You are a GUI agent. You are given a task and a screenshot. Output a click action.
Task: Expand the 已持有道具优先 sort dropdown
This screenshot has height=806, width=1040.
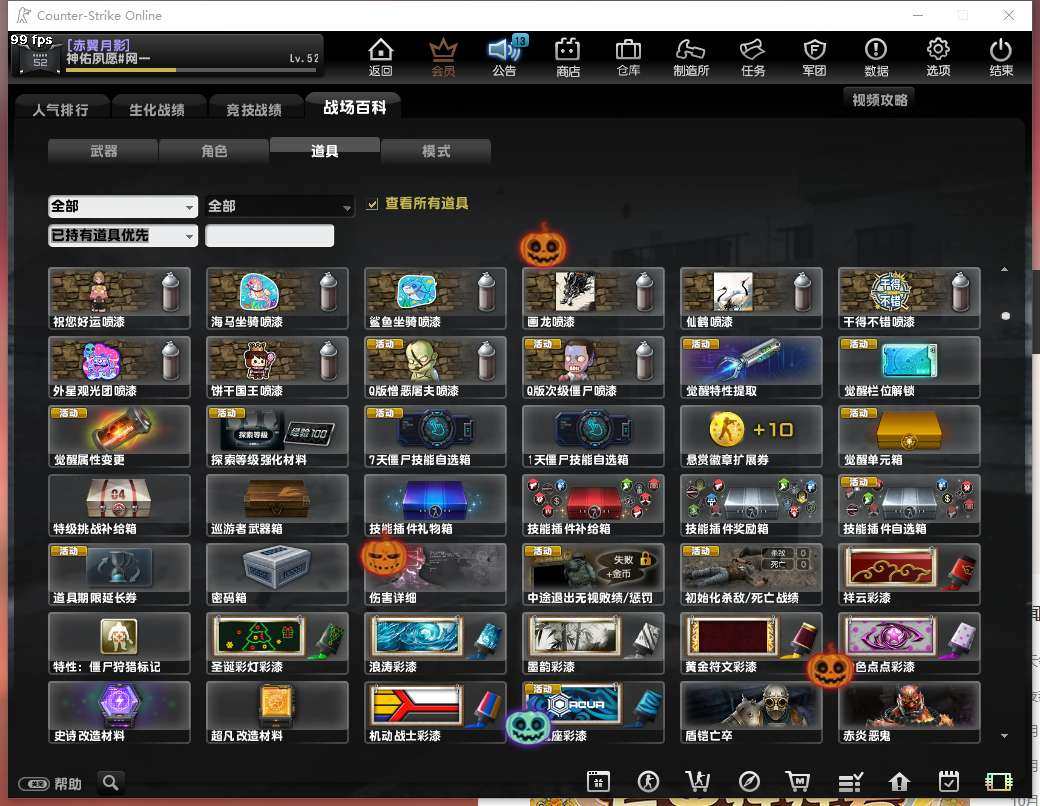click(x=123, y=235)
